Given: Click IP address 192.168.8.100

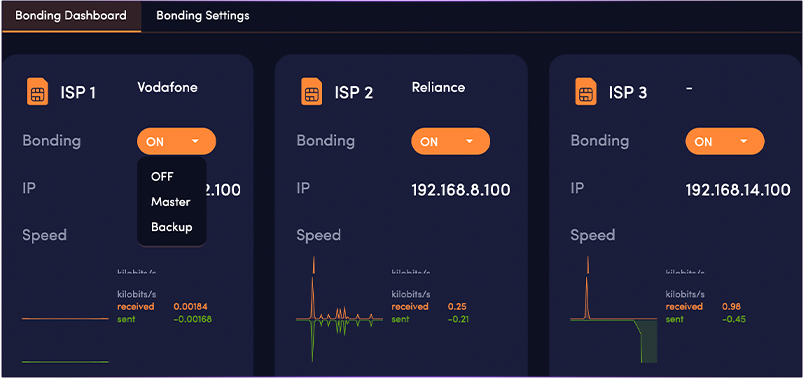Looking at the screenshot, I should [461, 191].
